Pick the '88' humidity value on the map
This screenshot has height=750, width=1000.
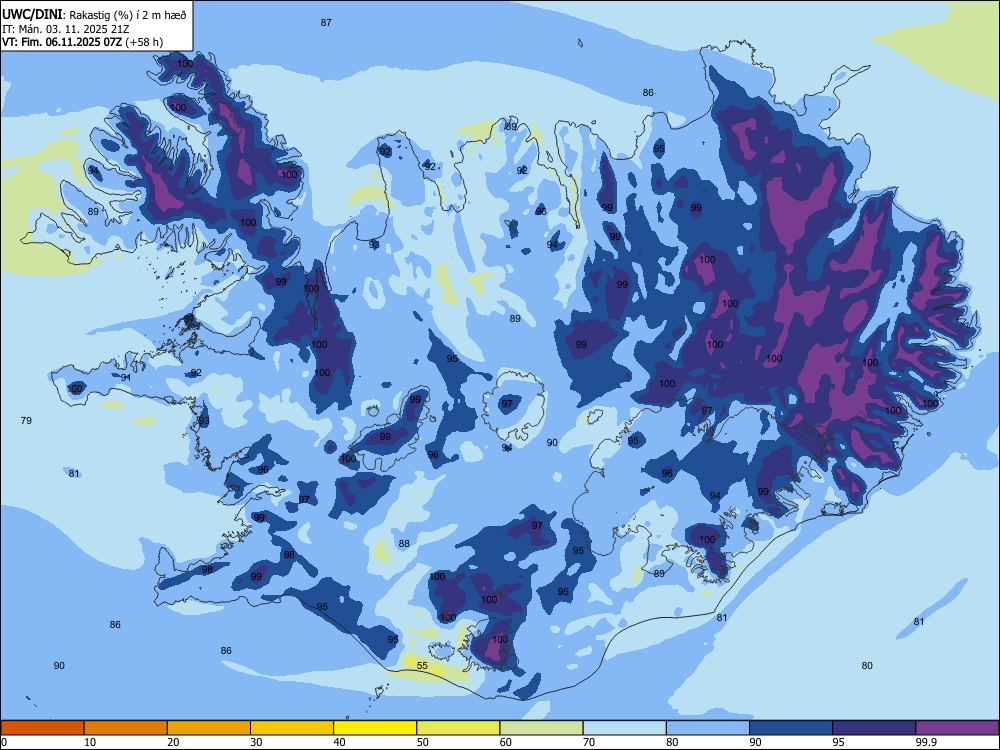[404, 543]
